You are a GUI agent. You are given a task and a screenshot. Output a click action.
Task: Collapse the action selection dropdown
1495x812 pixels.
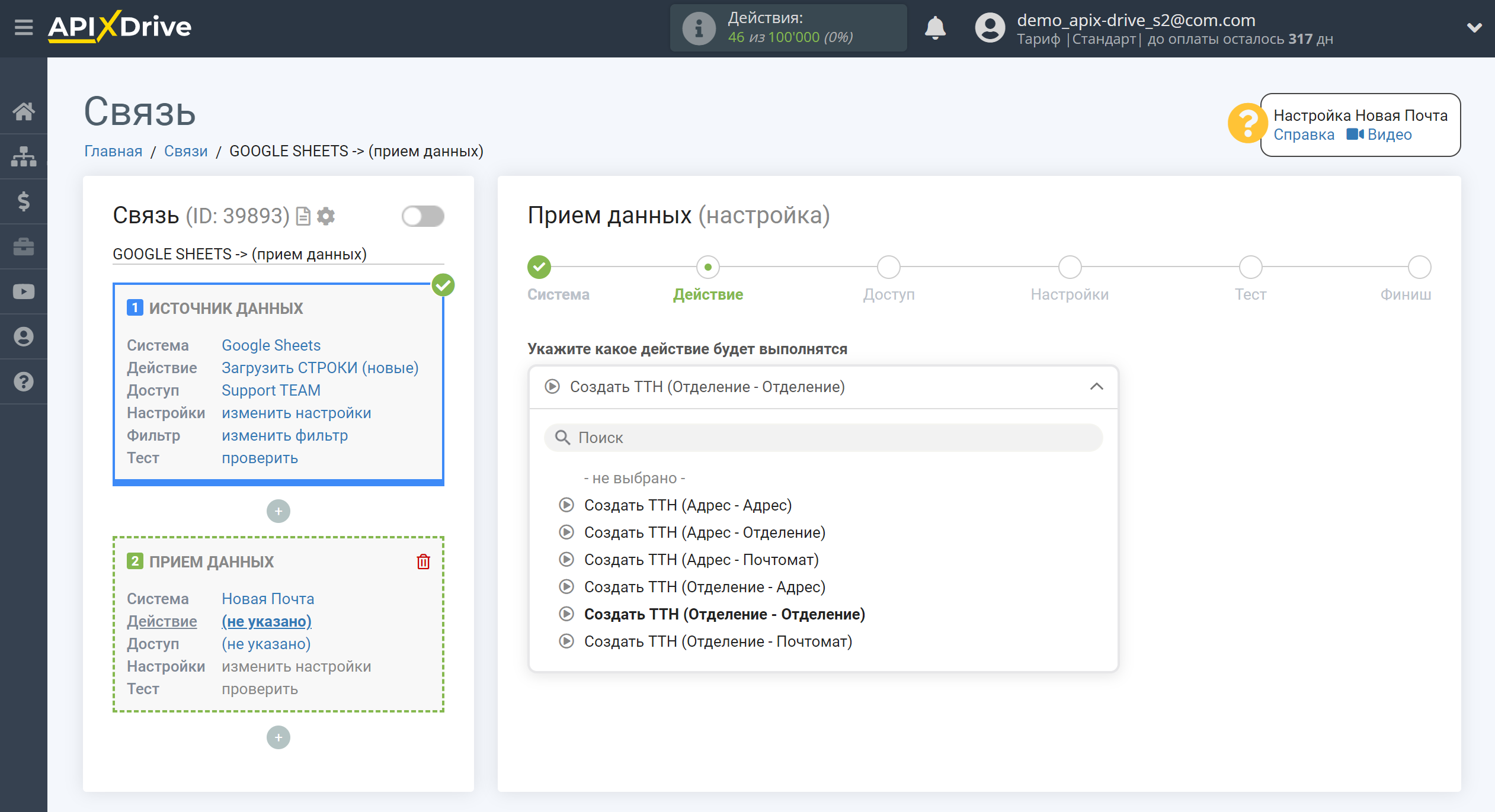click(x=1096, y=387)
